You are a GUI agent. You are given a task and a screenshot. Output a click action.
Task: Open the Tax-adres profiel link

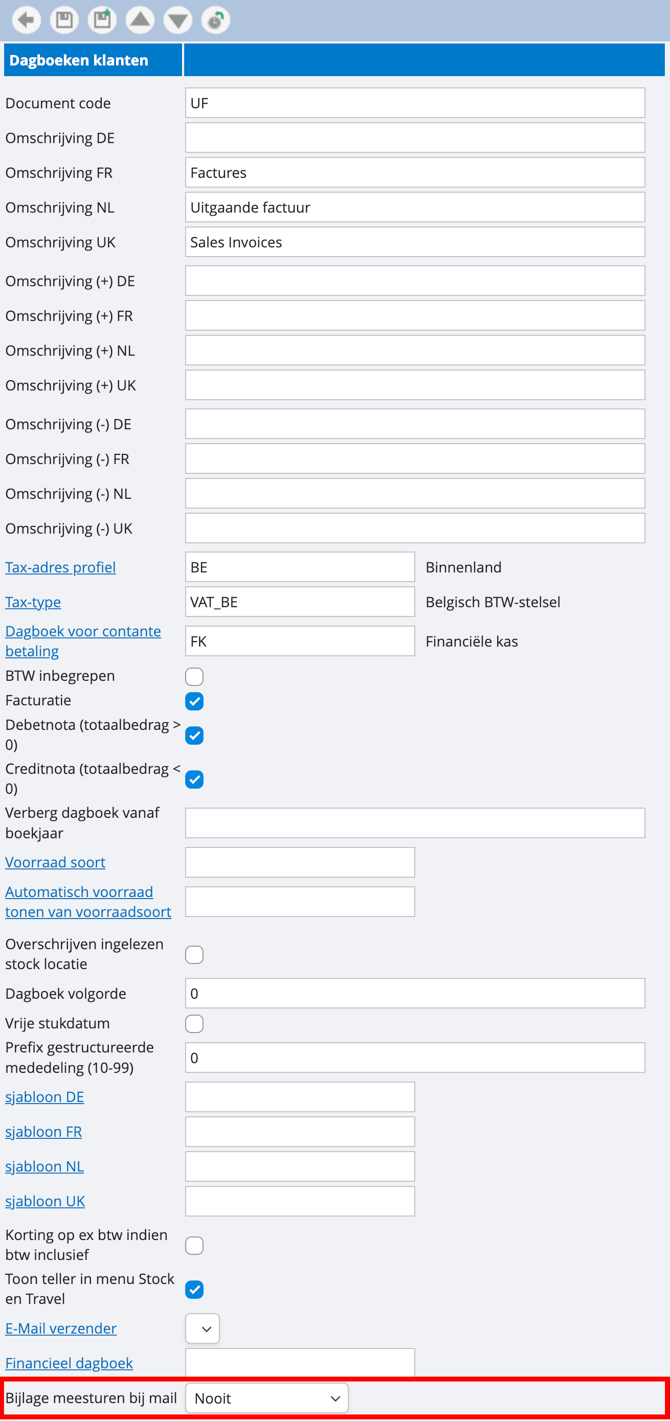[60, 568]
